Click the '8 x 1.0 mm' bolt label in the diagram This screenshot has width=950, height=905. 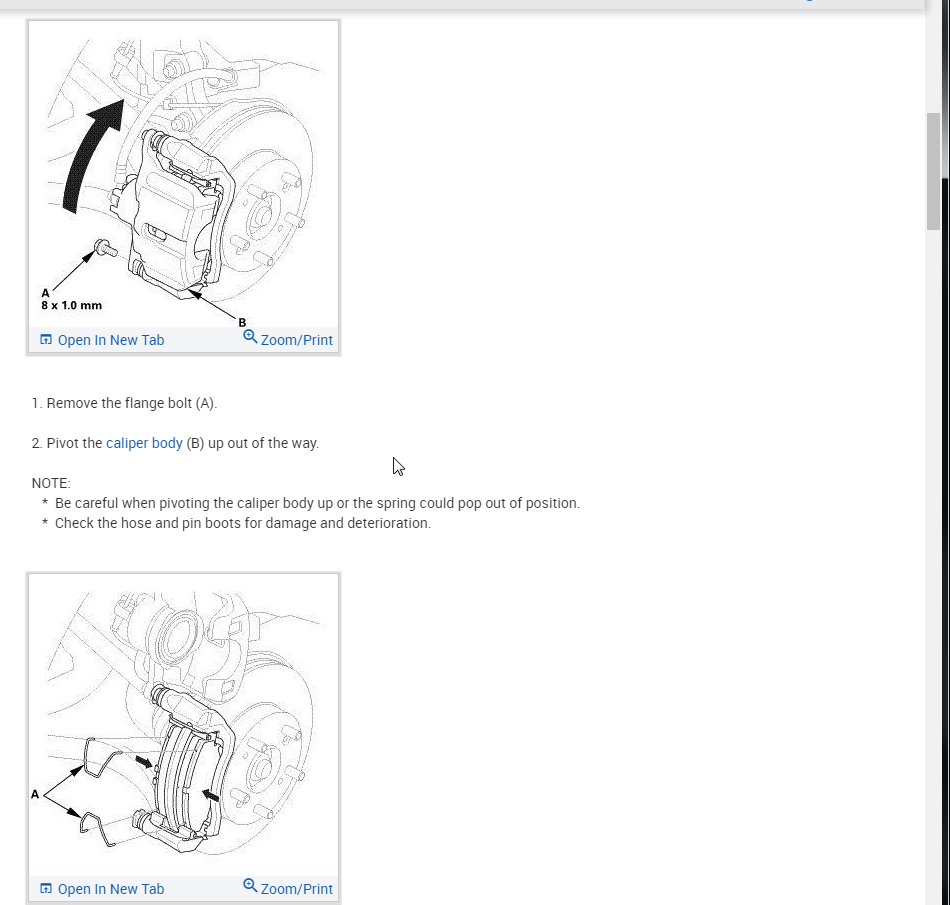(x=71, y=306)
